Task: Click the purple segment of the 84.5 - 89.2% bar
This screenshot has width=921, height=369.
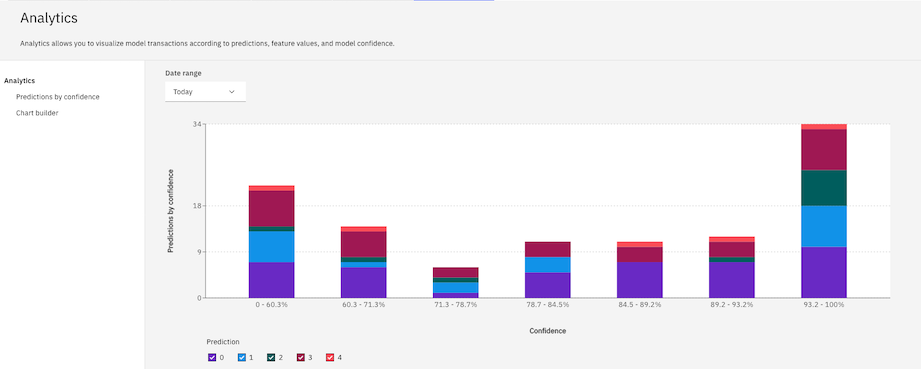Action: 640,280
